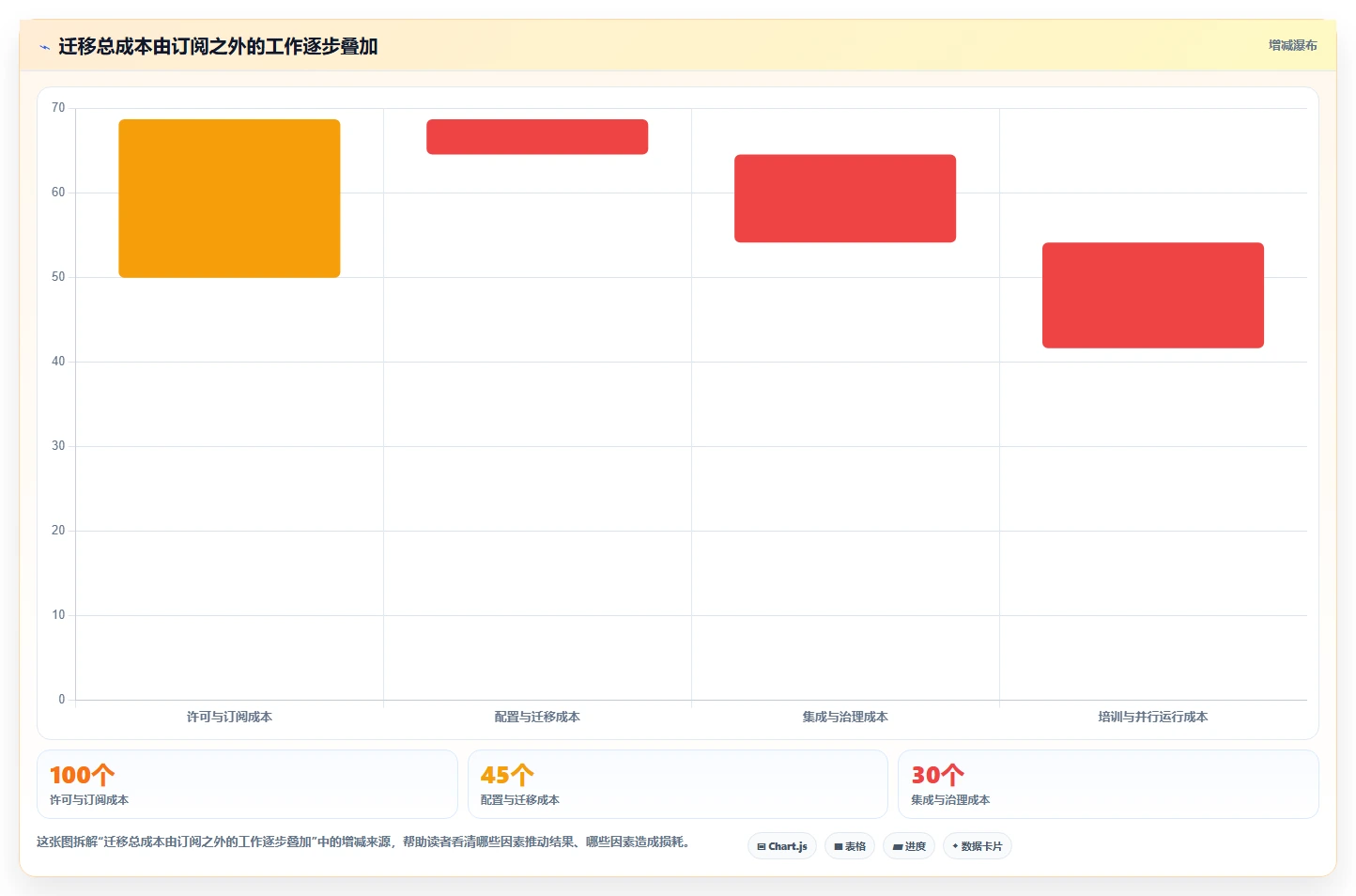Select the red 配置与迁移成本 bar
Viewport: 1356px width, 896px height.
click(537, 136)
